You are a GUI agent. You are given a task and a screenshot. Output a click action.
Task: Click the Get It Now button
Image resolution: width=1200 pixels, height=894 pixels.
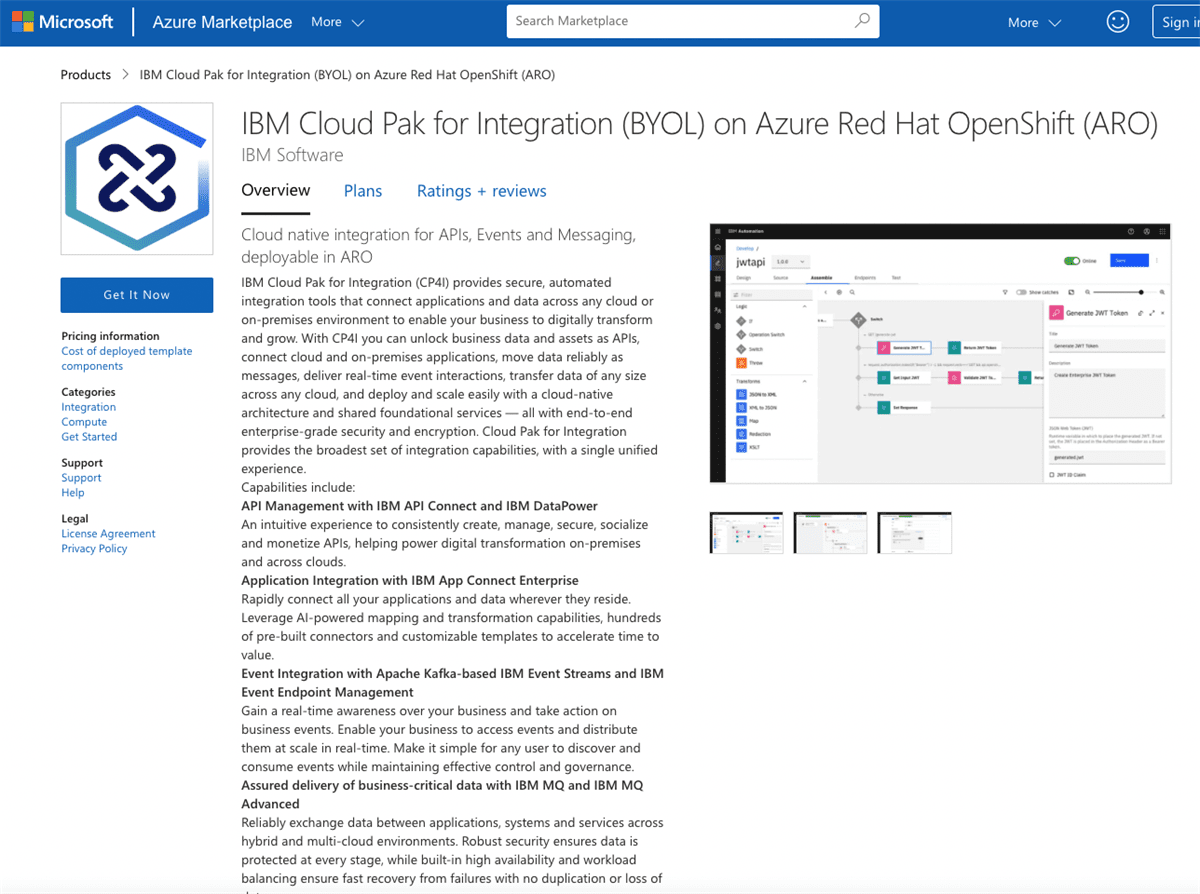pyautogui.click(x=136, y=294)
